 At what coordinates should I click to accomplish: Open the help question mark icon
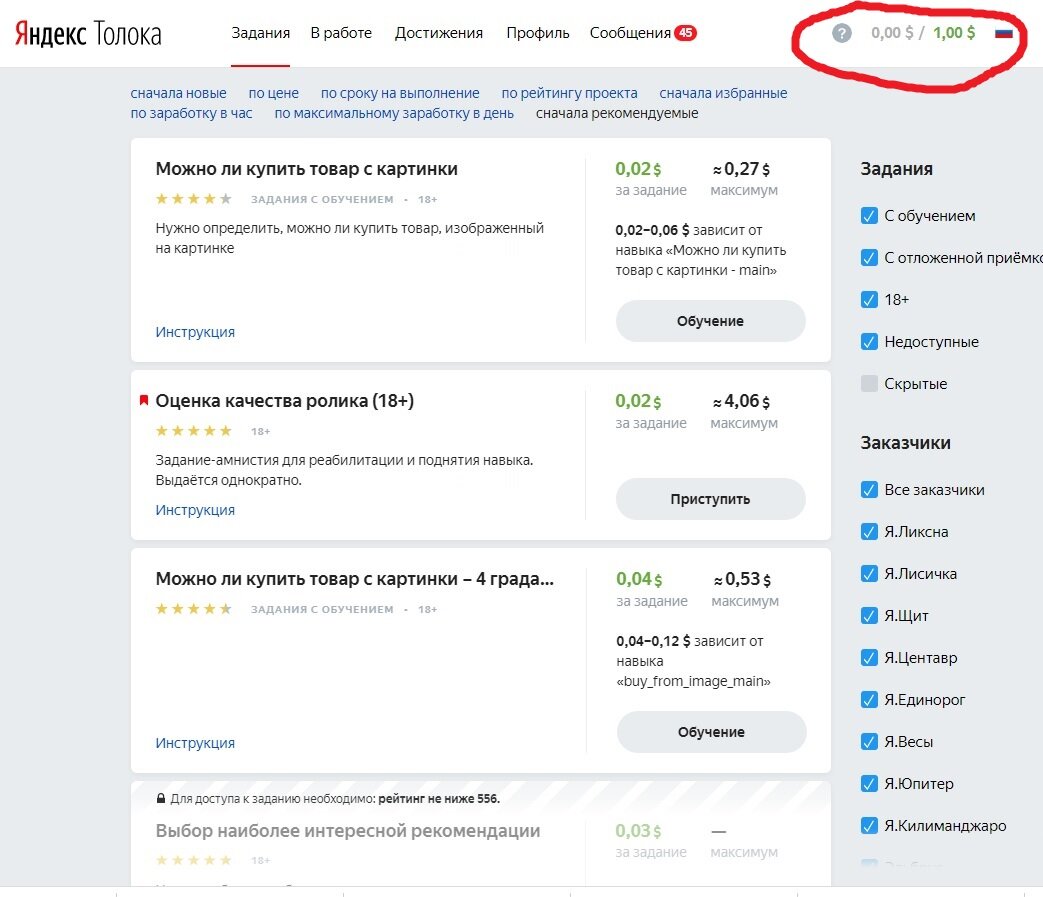[x=841, y=33]
